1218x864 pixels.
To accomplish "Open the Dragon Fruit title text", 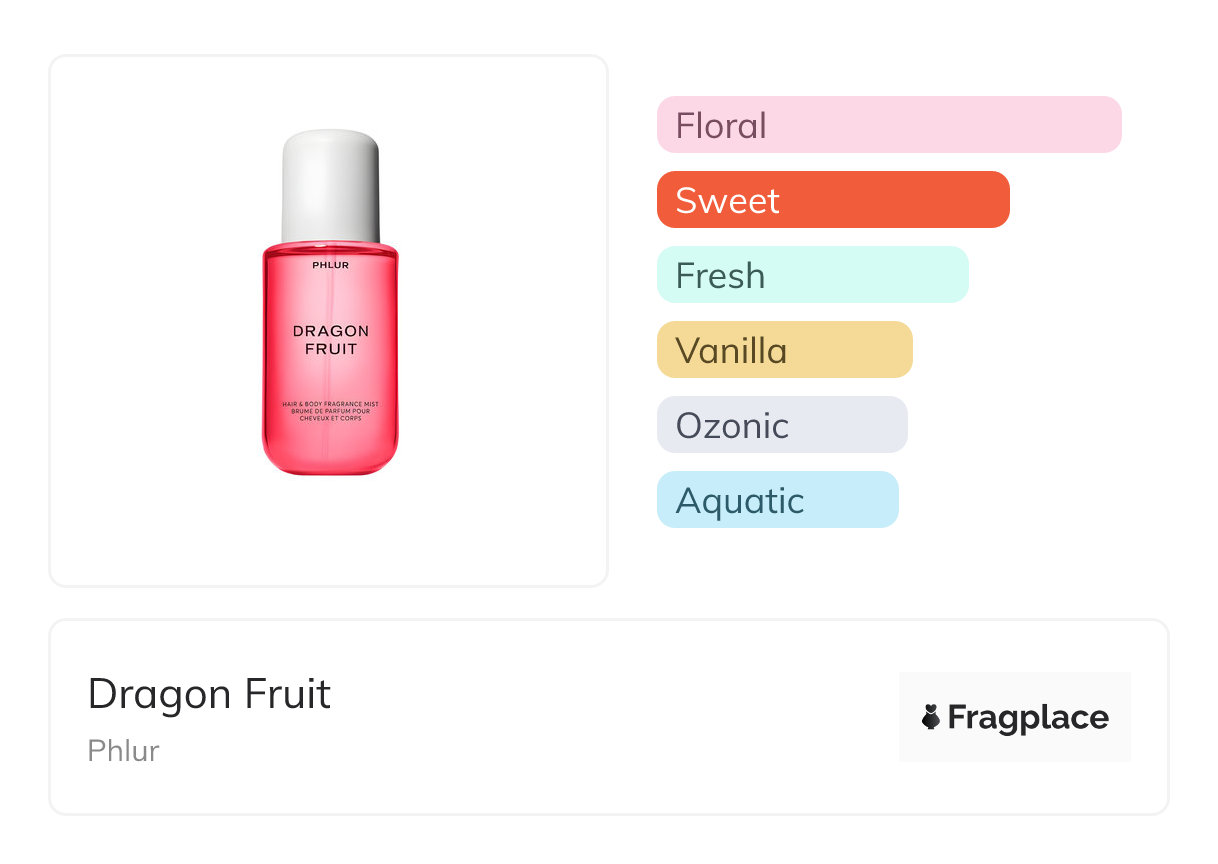I will 209,694.
